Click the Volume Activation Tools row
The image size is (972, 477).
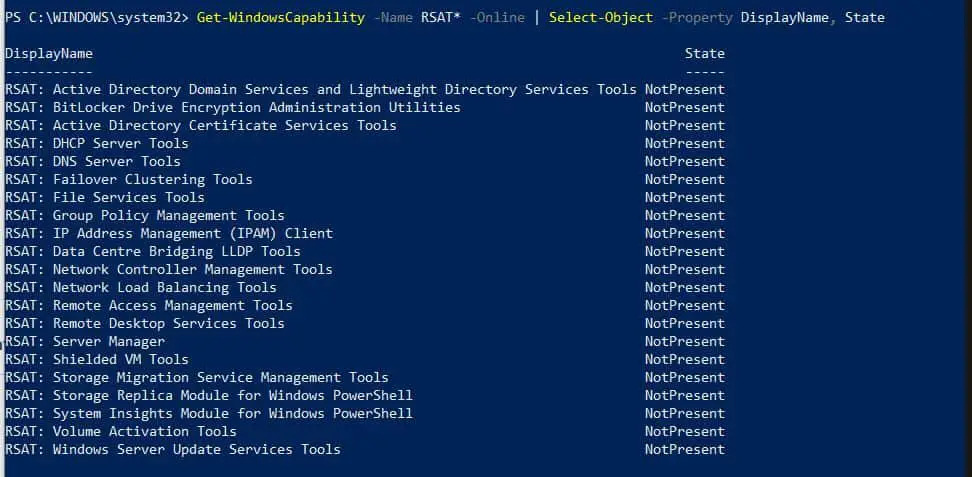[120, 431]
